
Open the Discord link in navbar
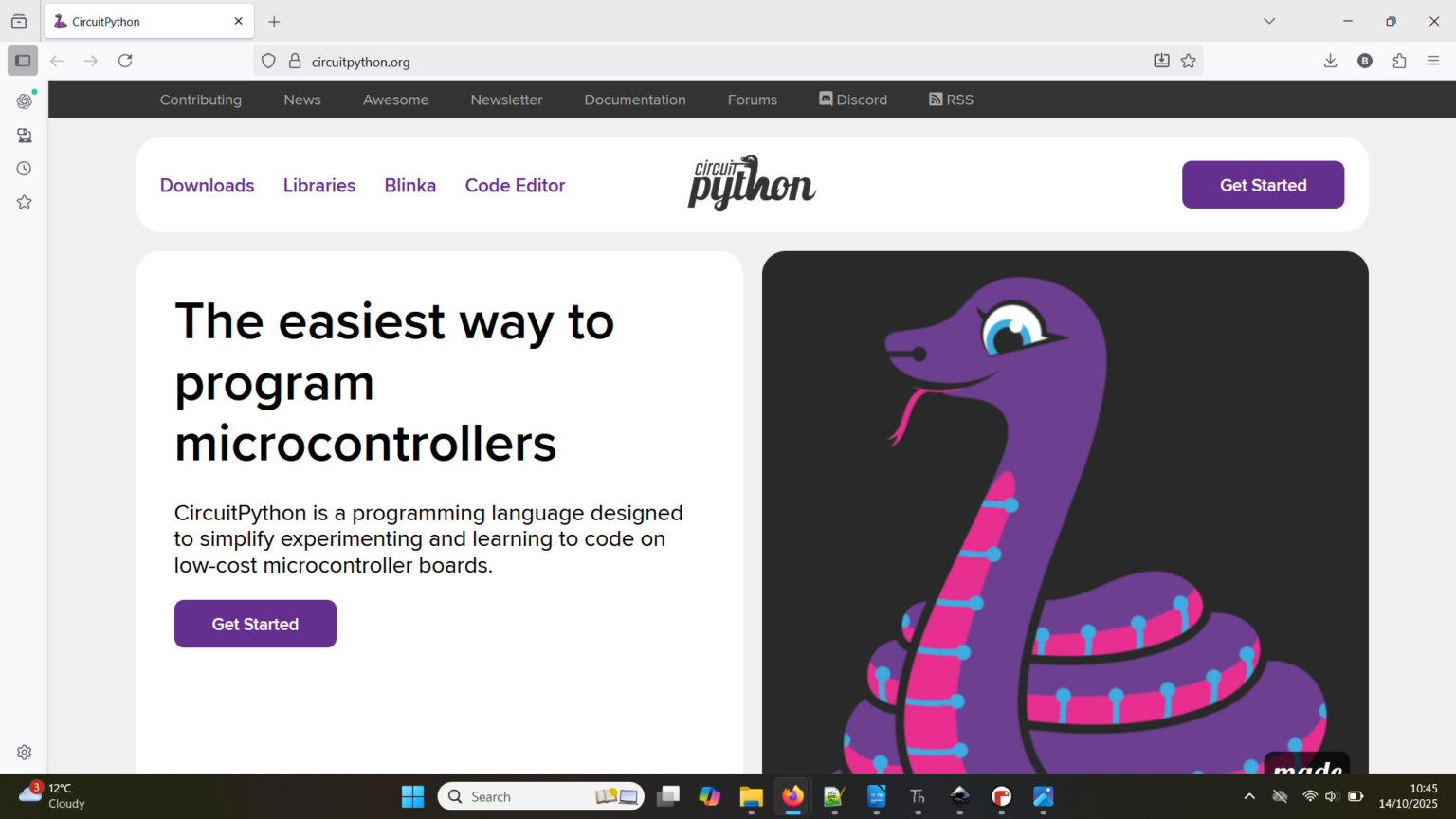[x=853, y=100]
